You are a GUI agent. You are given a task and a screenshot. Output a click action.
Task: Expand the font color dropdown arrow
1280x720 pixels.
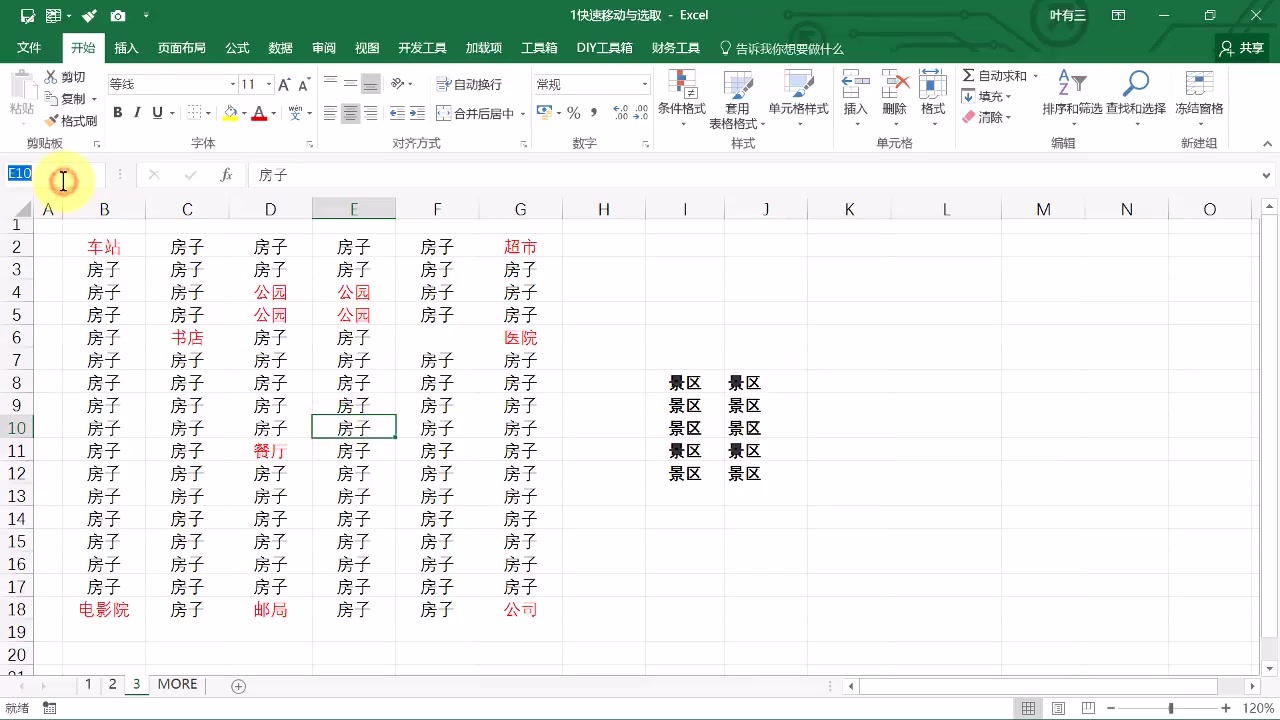pyautogui.click(x=273, y=114)
